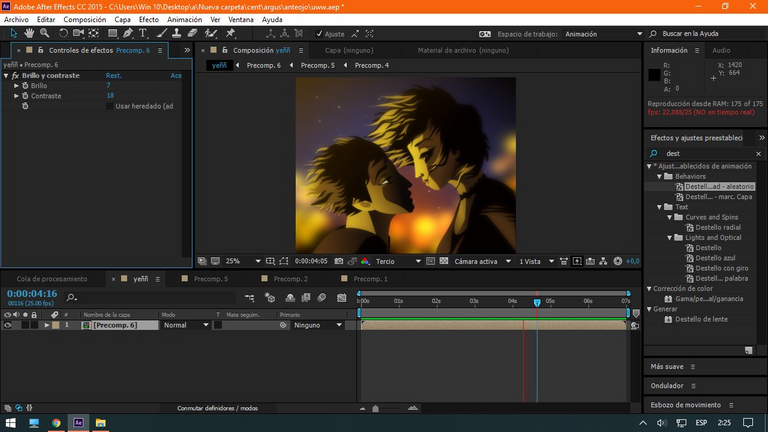Open the channel and color management icon
The width and height of the screenshot is (768, 432).
pyautogui.click(x=365, y=261)
